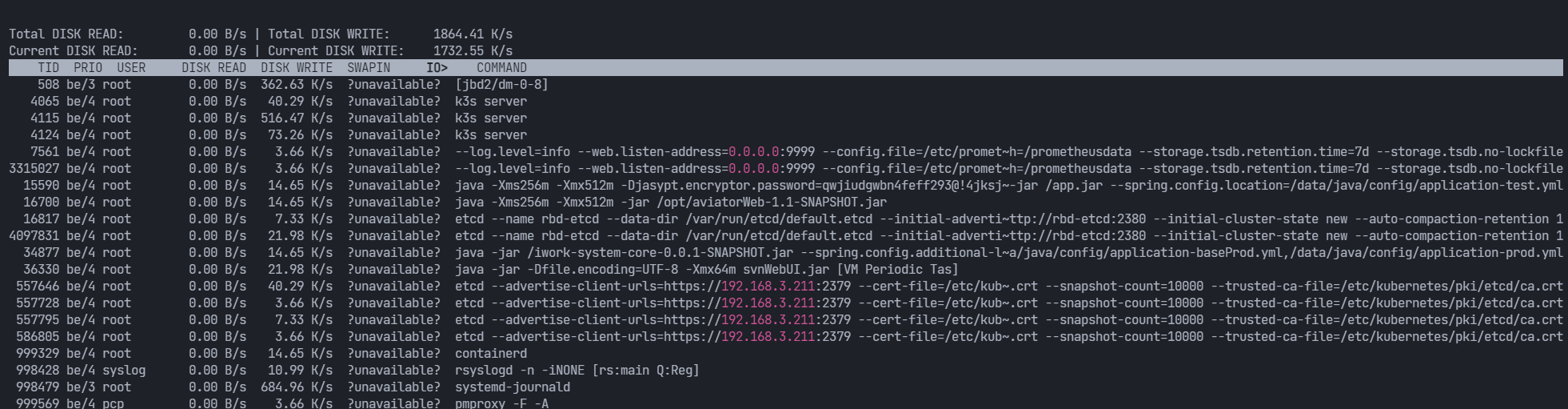Select TID 586805 in the process list
Screen dimensions: 1568x409
(x=38, y=337)
